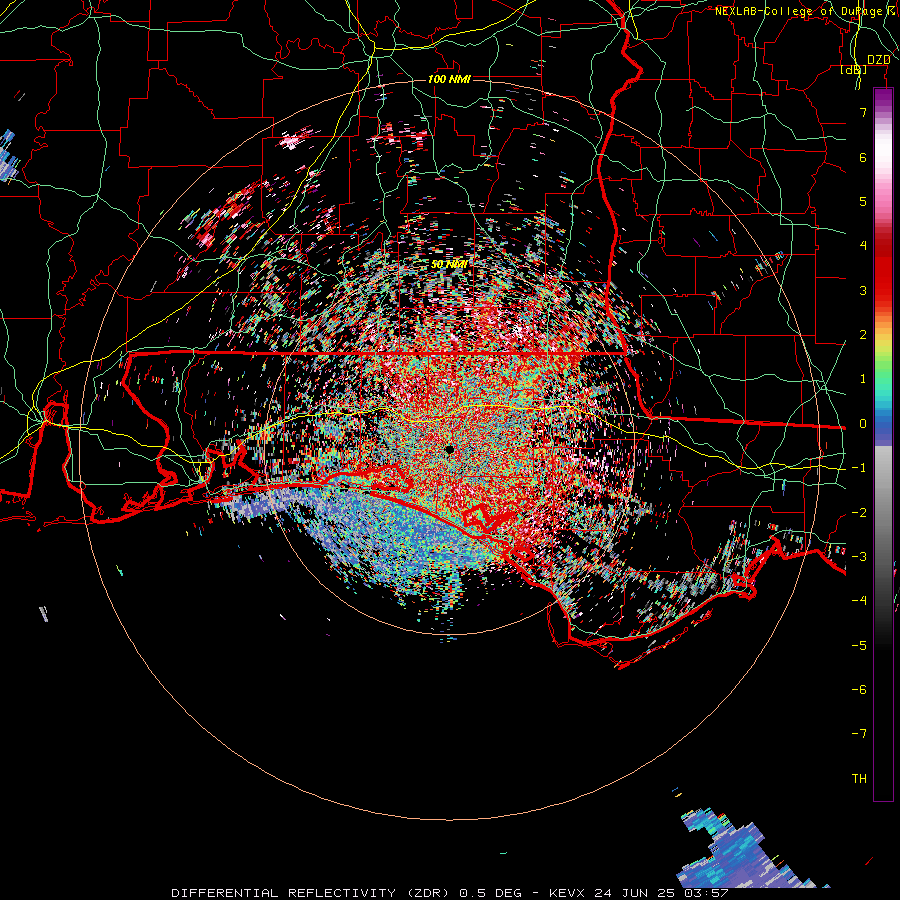Click the [dB] unit label
The image size is (900, 900).
coord(854,70)
